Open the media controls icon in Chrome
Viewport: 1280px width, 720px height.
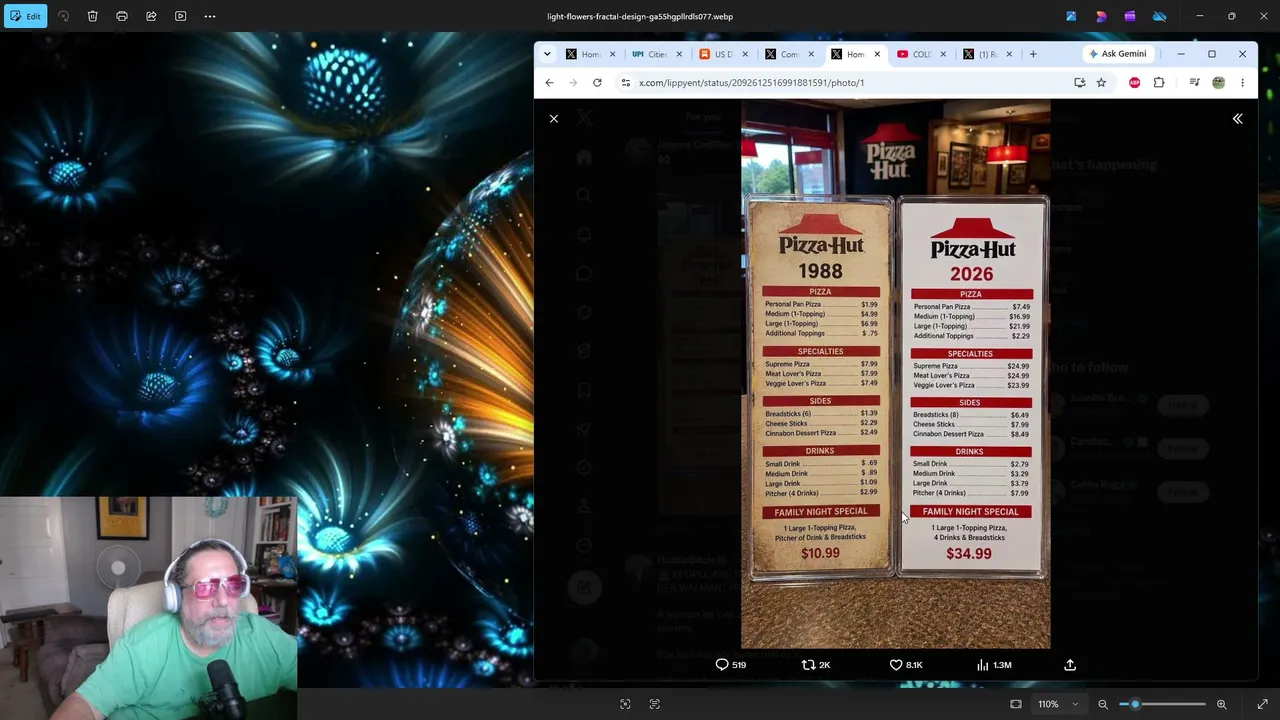pos(1194,83)
